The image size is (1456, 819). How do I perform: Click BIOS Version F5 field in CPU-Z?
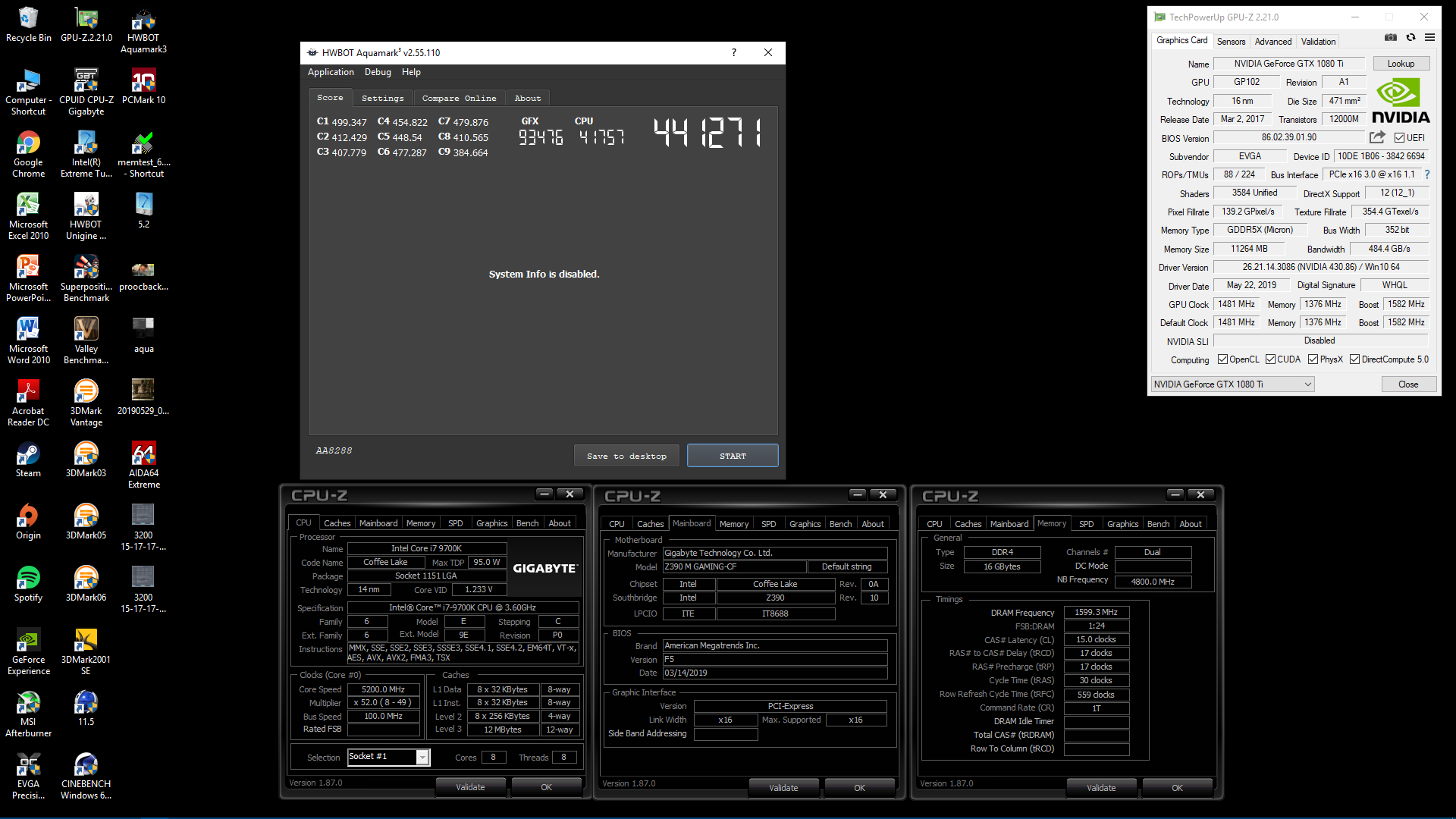click(x=775, y=659)
